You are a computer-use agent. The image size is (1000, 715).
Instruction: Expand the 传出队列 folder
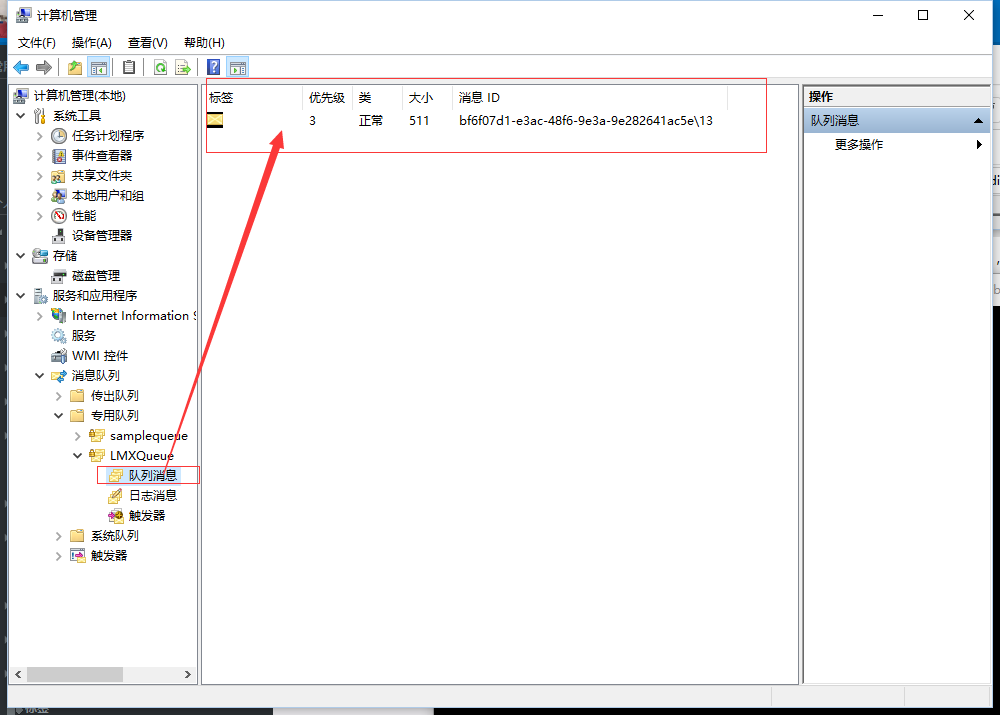[59, 395]
